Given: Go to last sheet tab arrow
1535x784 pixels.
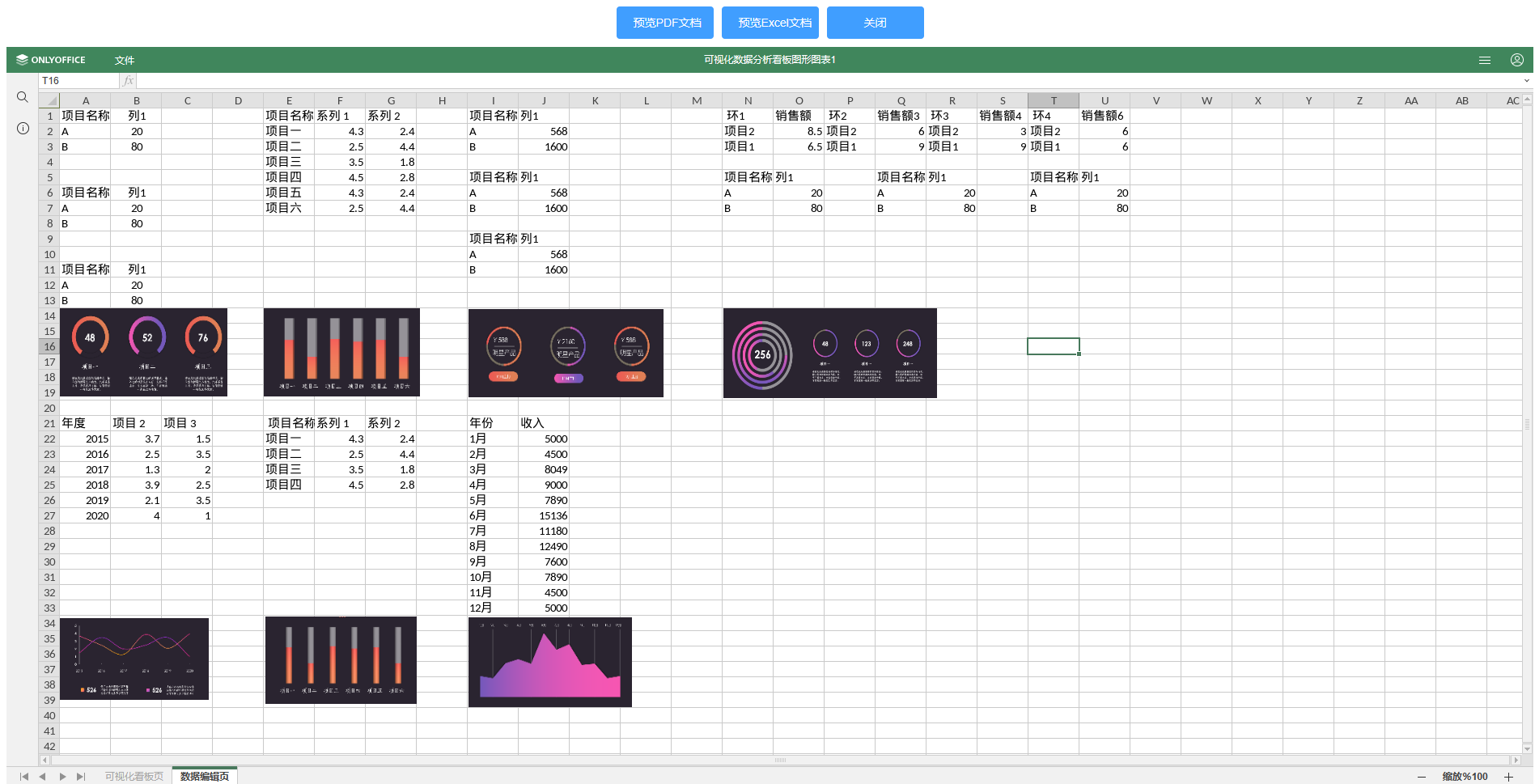Looking at the screenshot, I should coord(81,777).
